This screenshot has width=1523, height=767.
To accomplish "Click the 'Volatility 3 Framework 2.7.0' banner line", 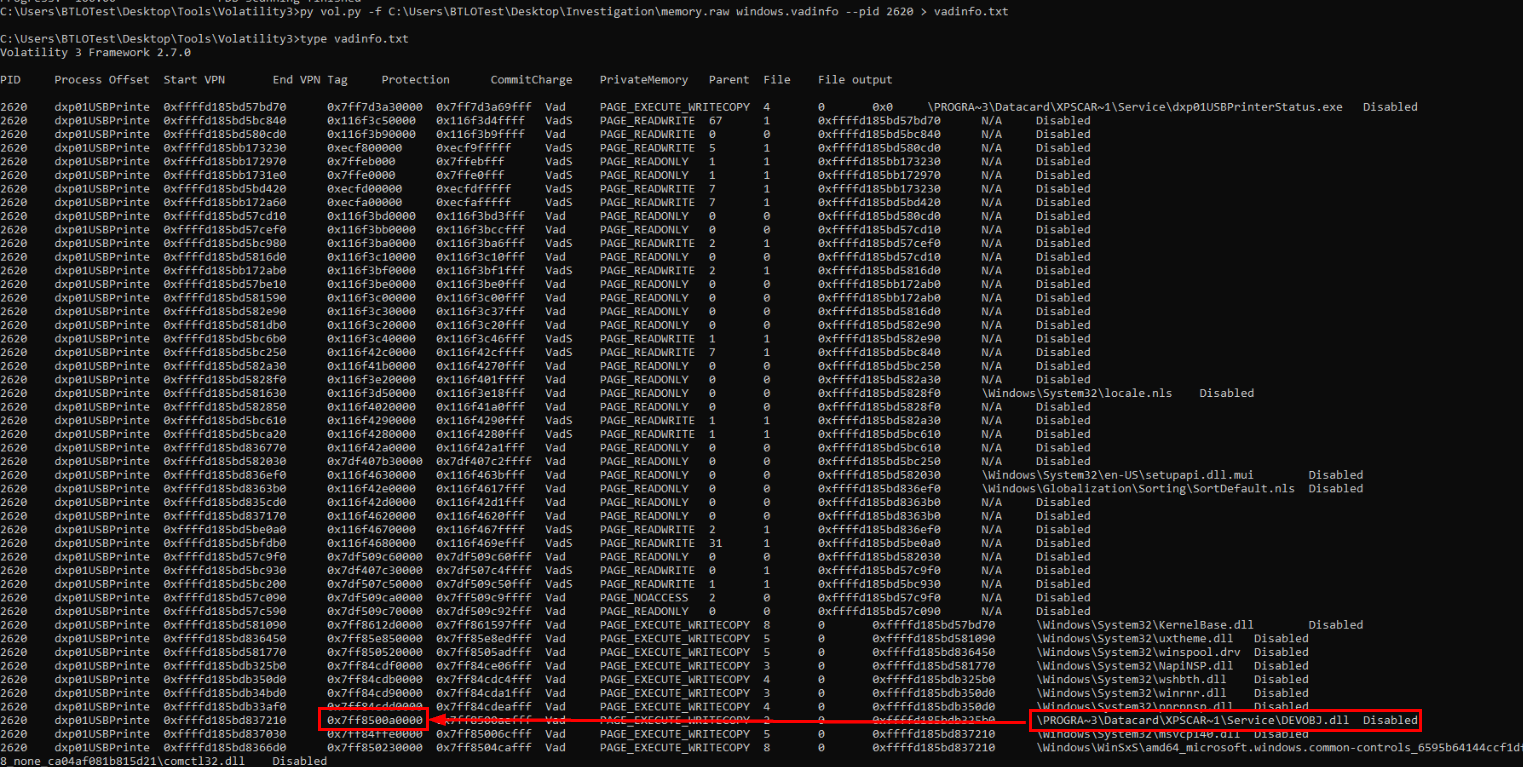I will point(95,52).
